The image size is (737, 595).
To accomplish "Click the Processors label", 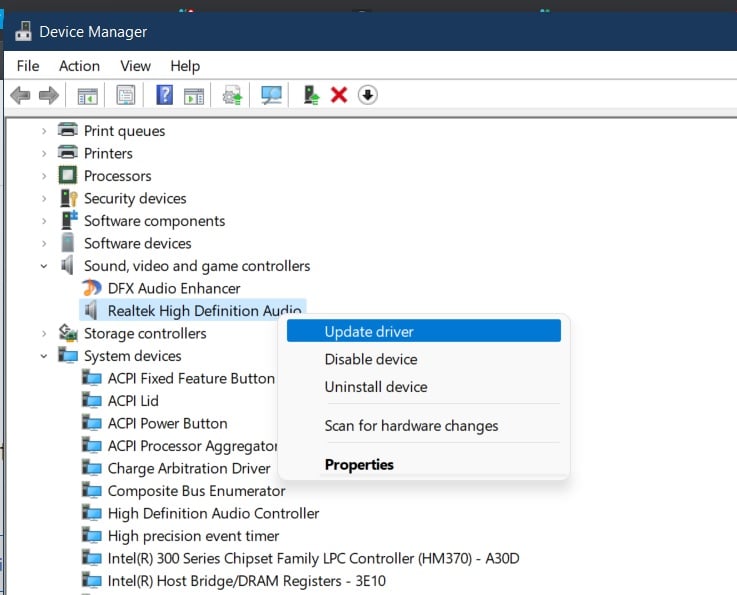I will click(x=118, y=176).
